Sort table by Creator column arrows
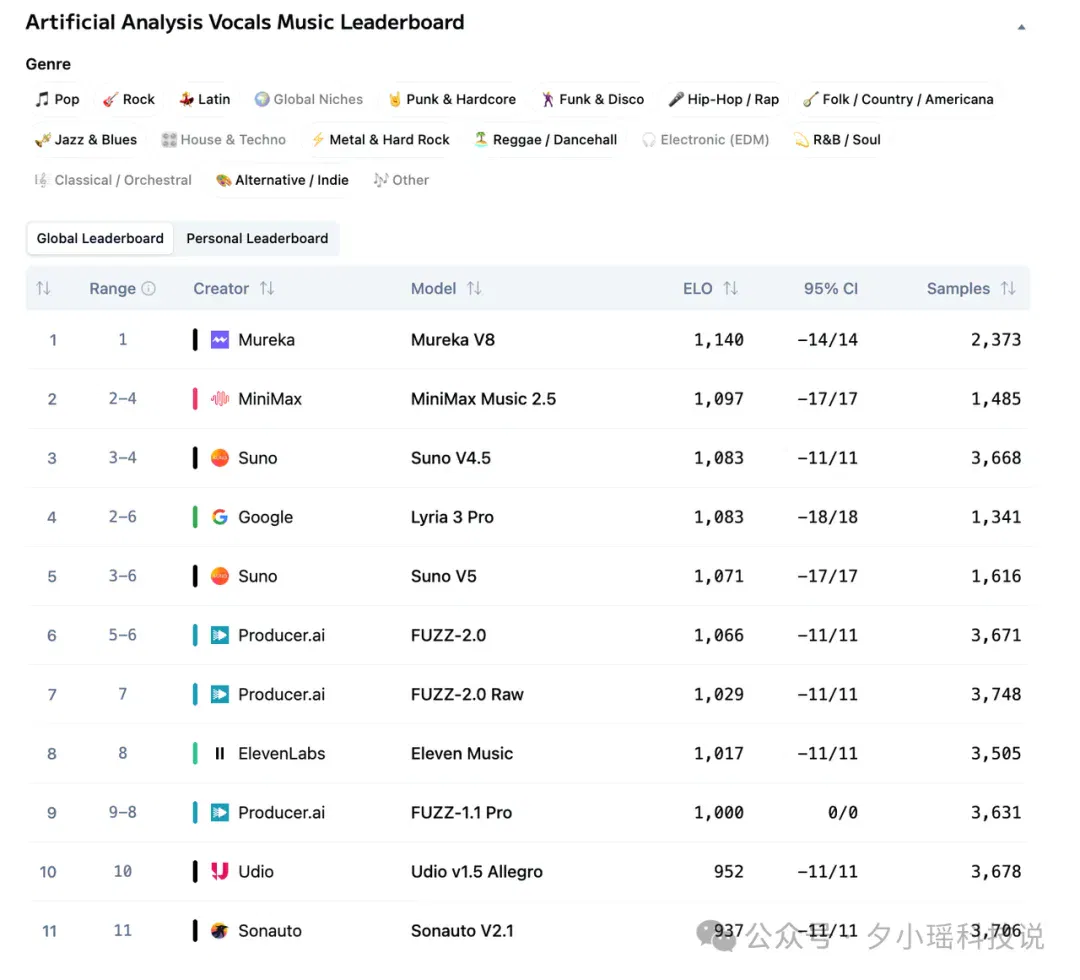The width and height of the screenshot is (1080, 980). tap(267, 289)
